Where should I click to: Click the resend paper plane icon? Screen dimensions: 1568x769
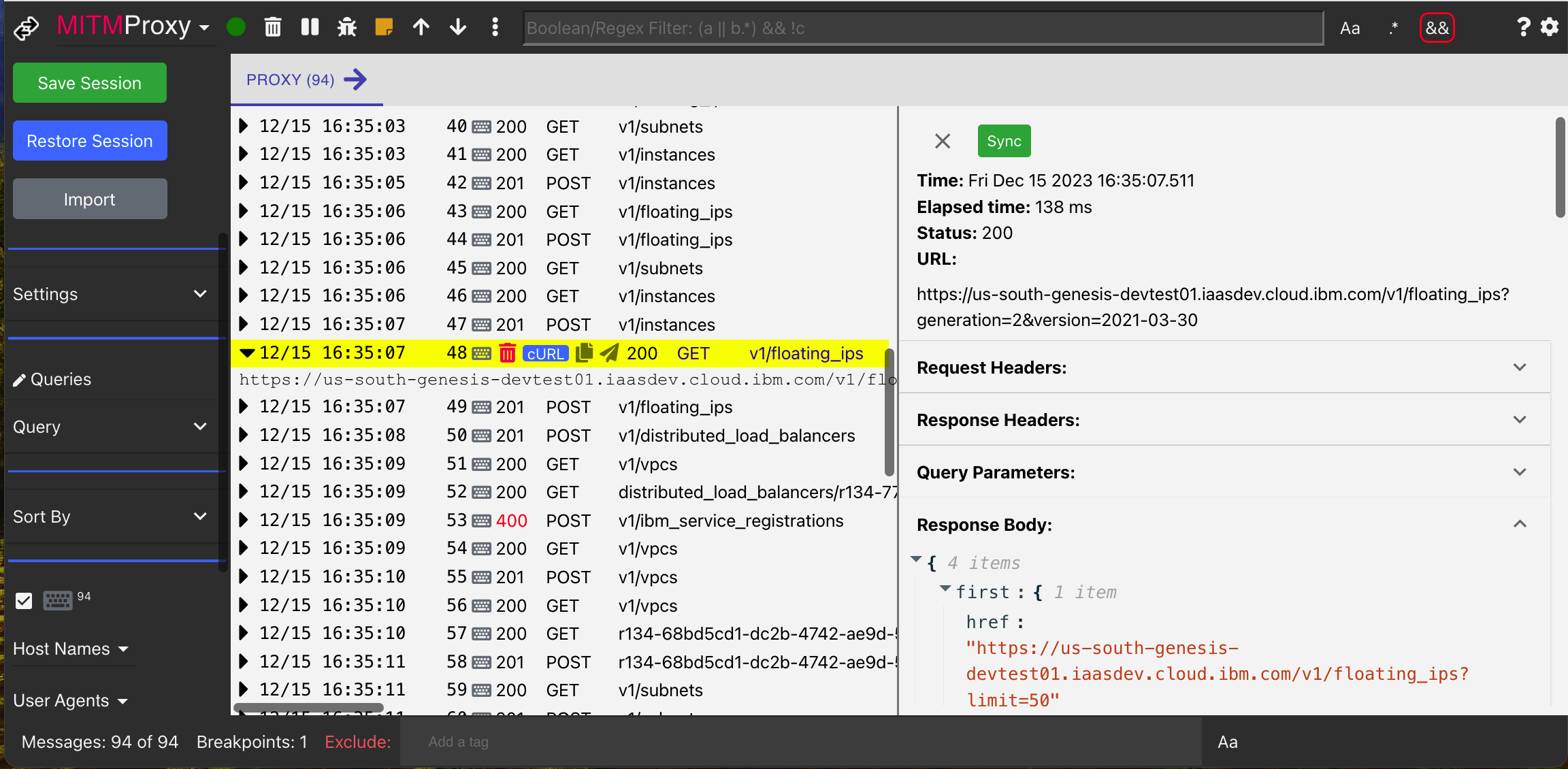point(609,353)
